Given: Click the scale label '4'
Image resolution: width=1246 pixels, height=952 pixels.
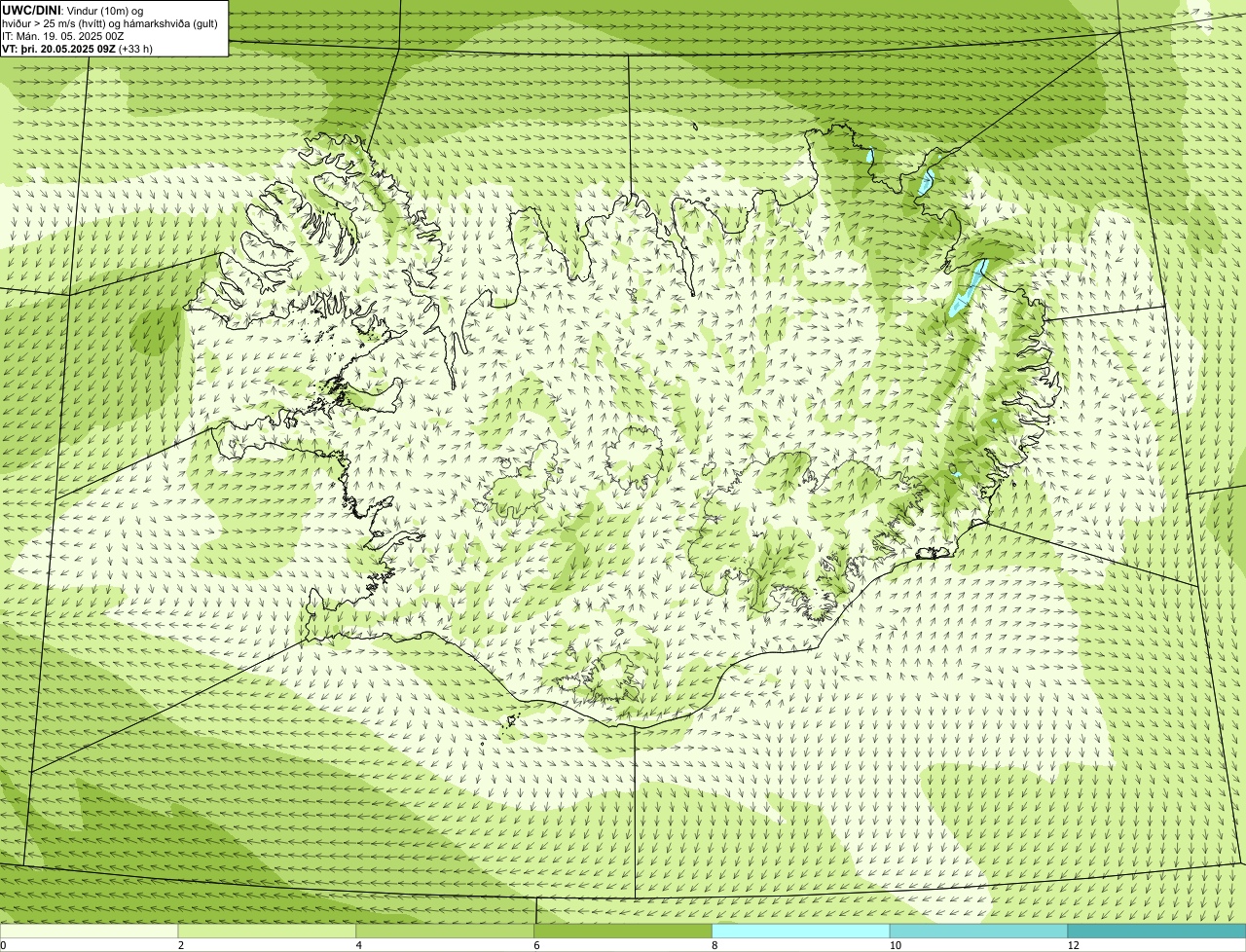Looking at the screenshot, I should pyautogui.click(x=358, y=945).
